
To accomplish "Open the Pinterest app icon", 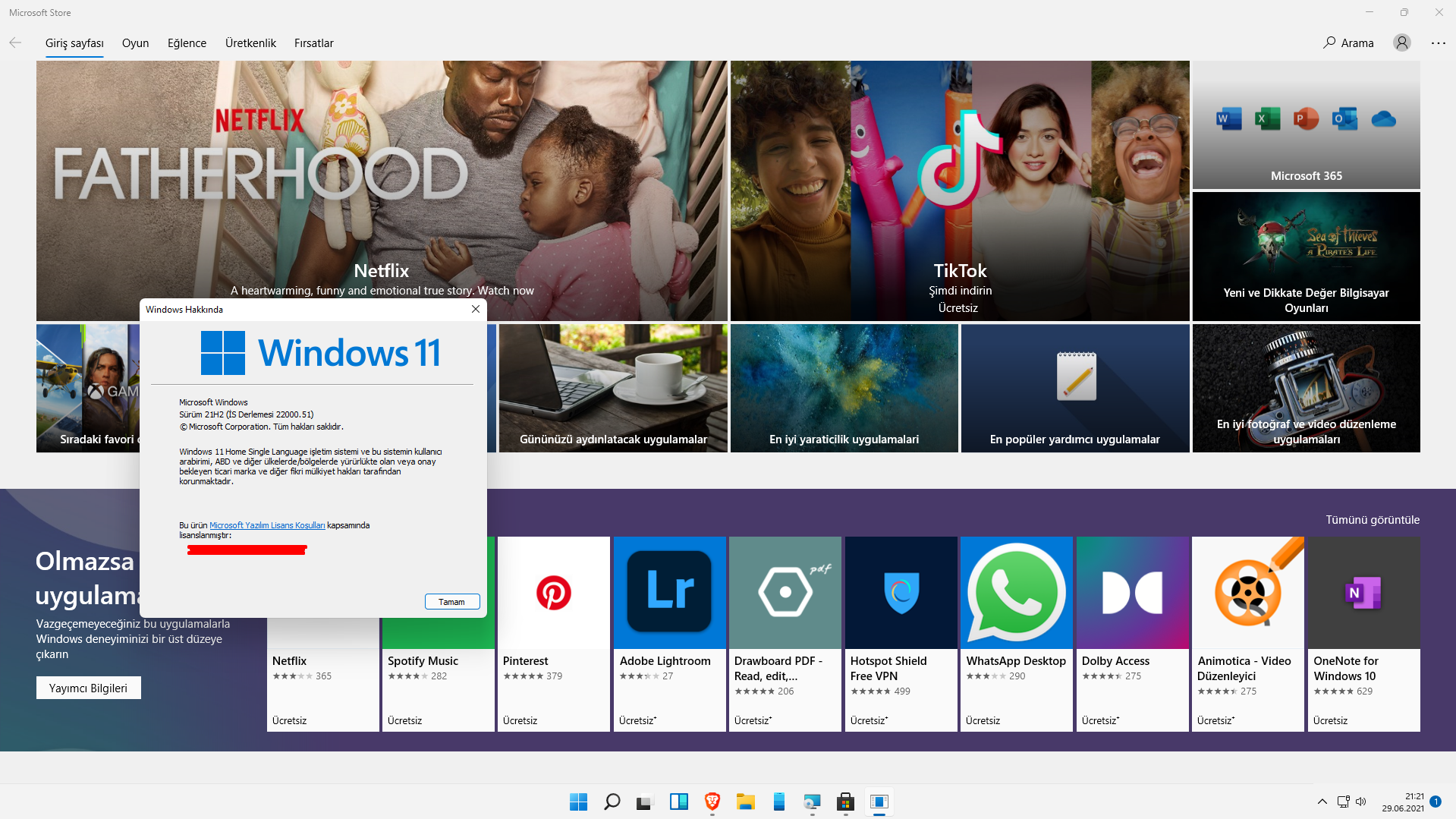I will tap(554, 593).
